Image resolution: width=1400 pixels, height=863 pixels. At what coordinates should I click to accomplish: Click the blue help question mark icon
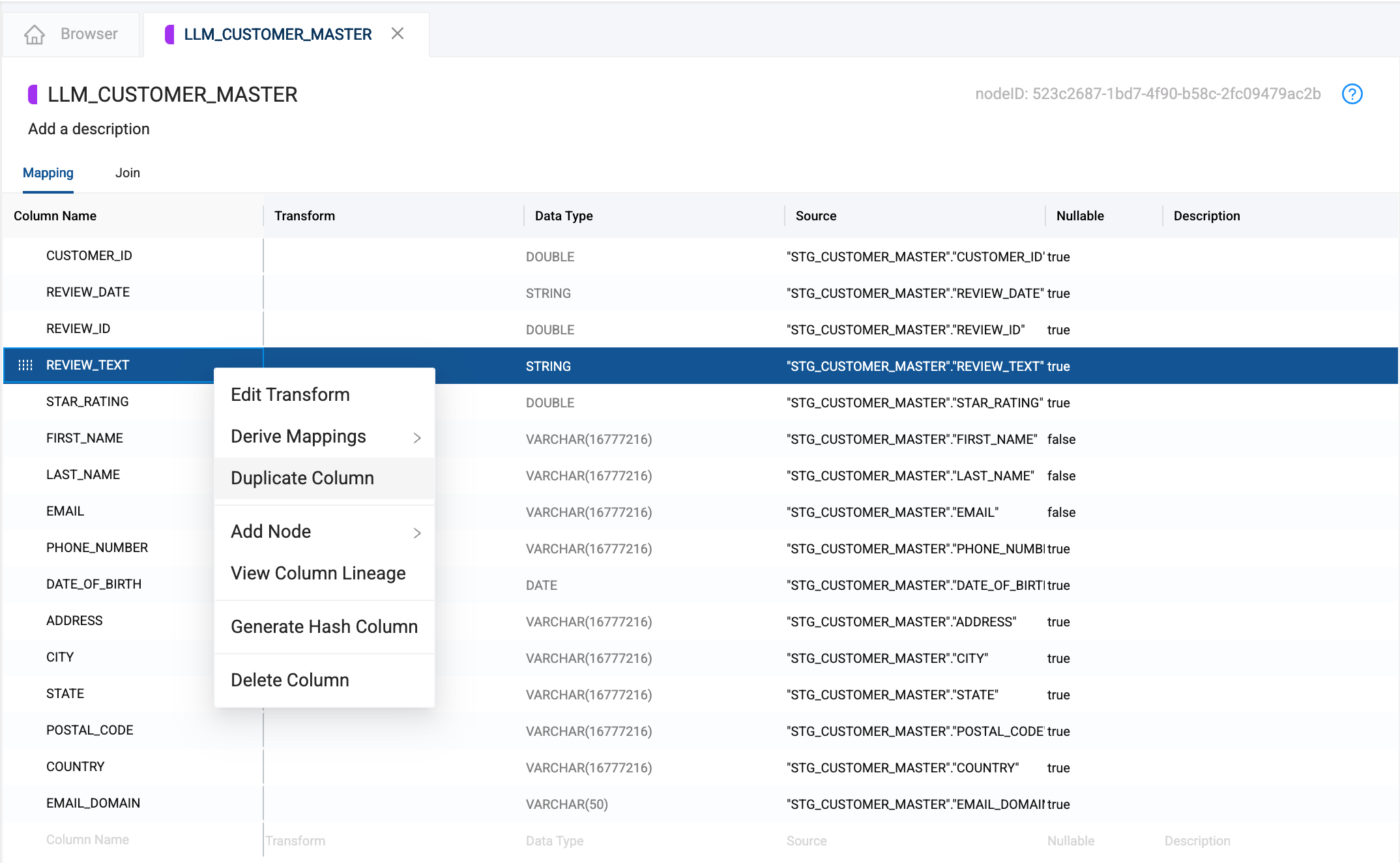1352,94
